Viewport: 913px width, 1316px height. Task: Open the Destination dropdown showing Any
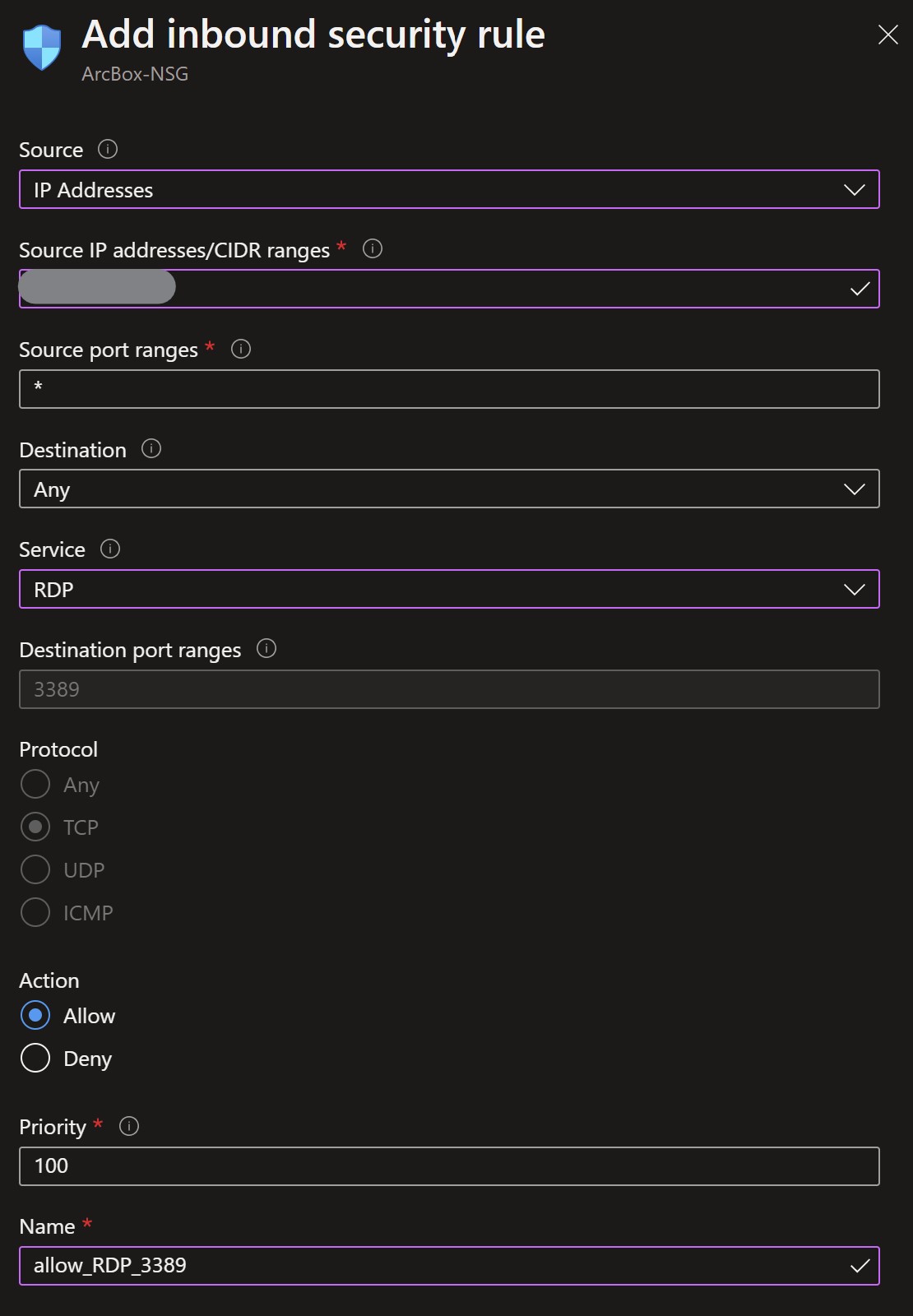[449, 489]
